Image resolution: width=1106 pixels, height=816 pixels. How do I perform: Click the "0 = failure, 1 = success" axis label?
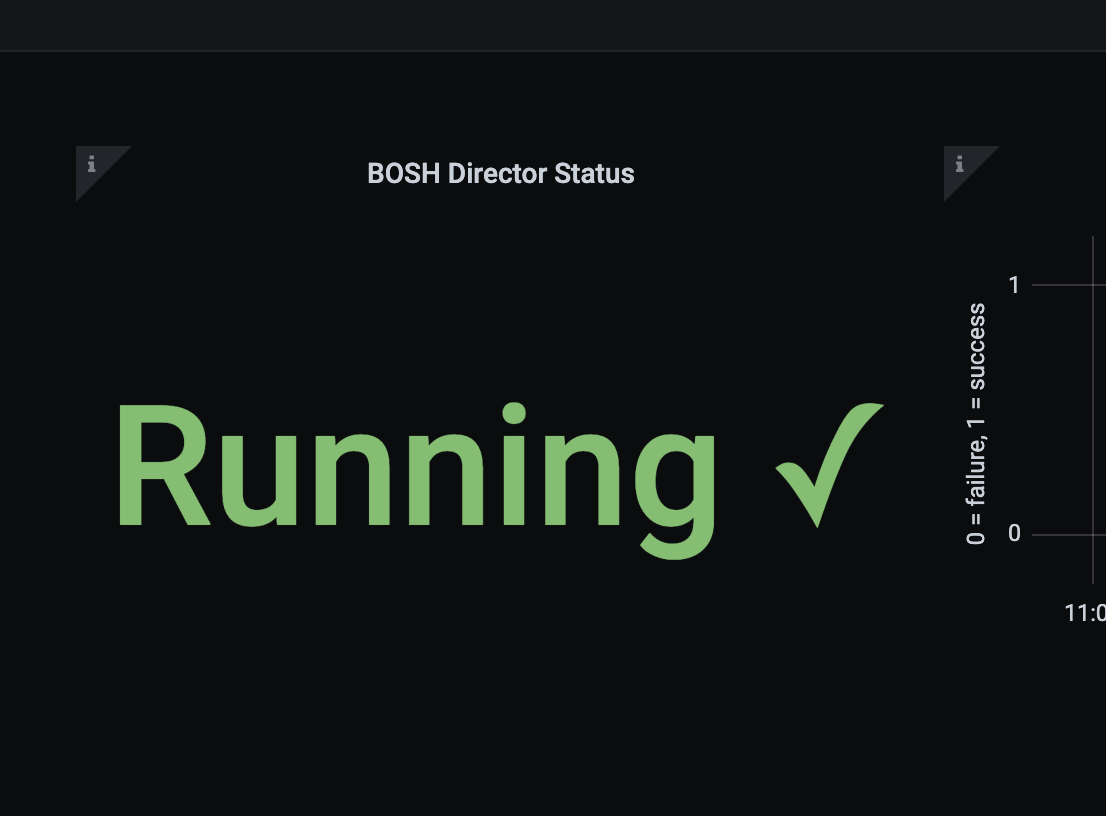pyautogui.click(x=977, y=424)
